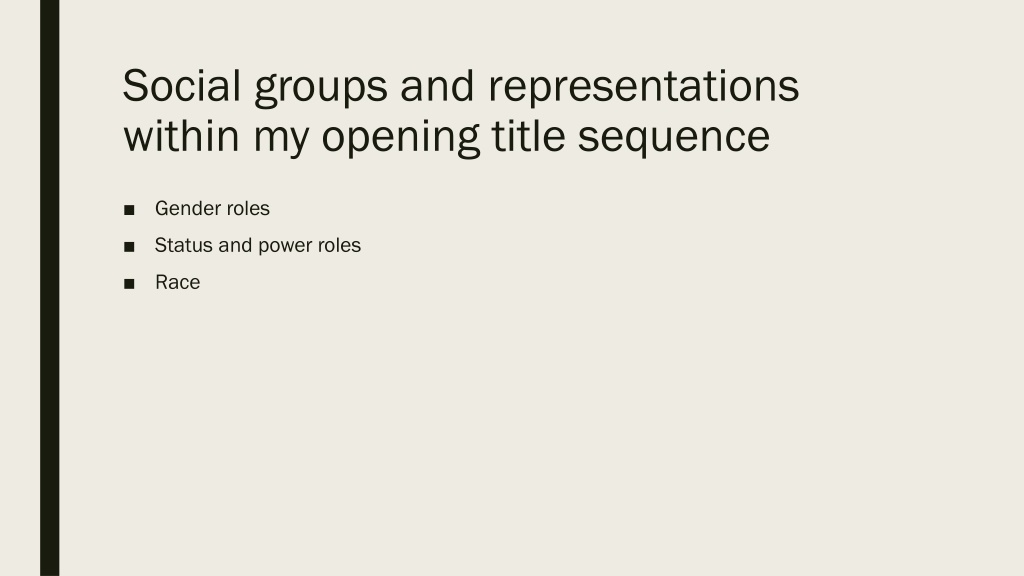Click the word sequence in the title

pos(674,138)
